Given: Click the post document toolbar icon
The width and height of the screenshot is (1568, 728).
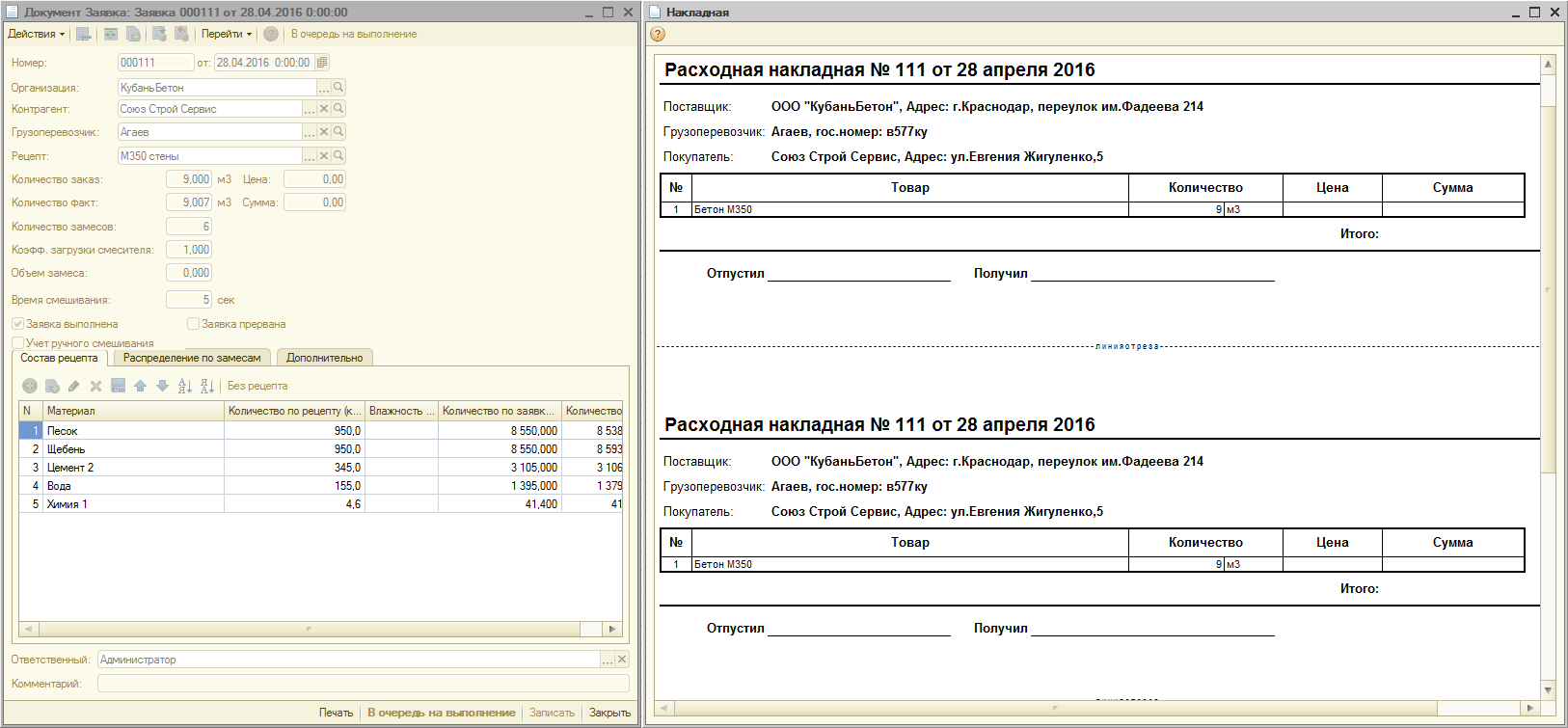Looking at the screenshot, I should (x=159, y=34).
